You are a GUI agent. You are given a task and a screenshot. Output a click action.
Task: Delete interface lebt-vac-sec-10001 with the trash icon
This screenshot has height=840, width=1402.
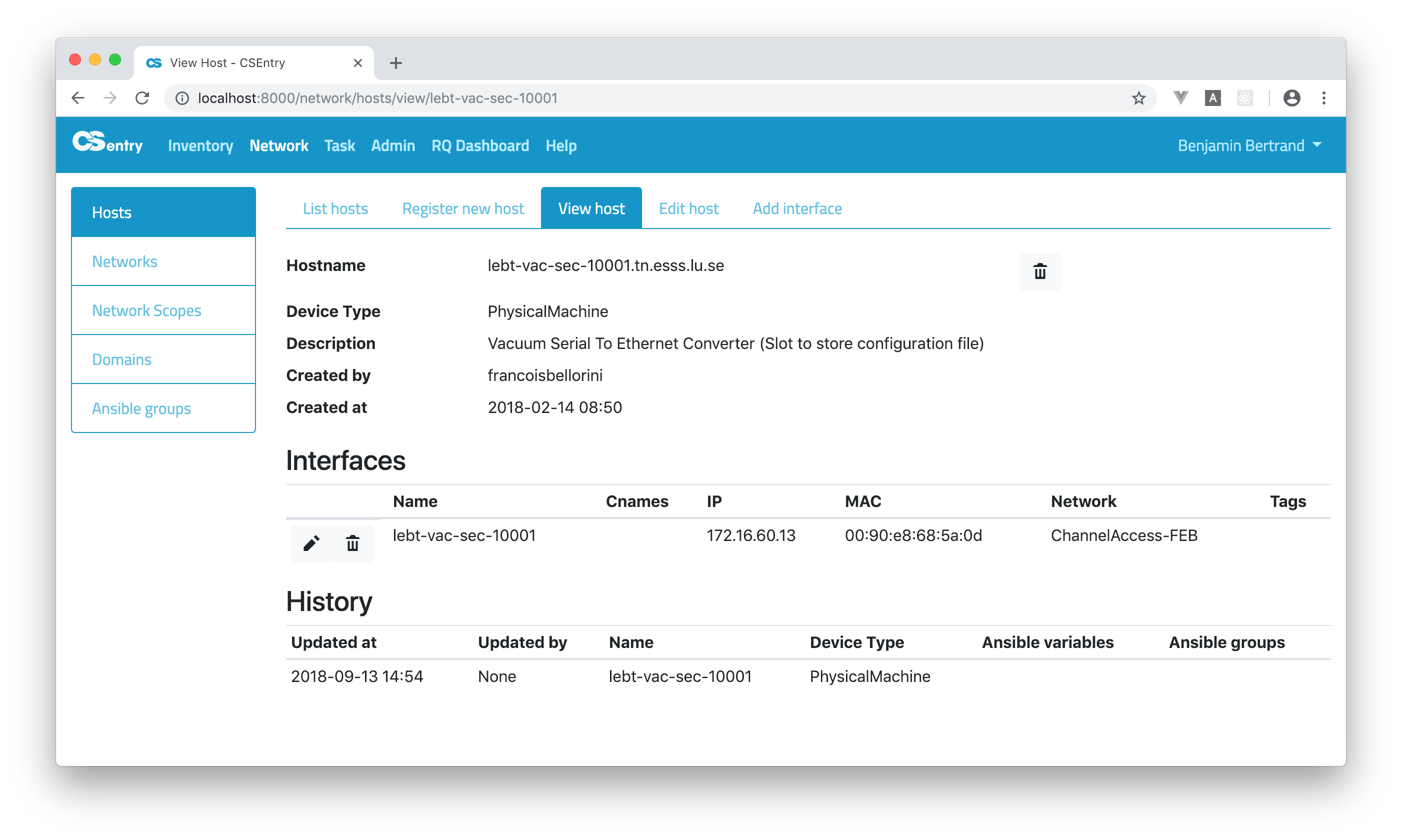click(x=352, y=543)
